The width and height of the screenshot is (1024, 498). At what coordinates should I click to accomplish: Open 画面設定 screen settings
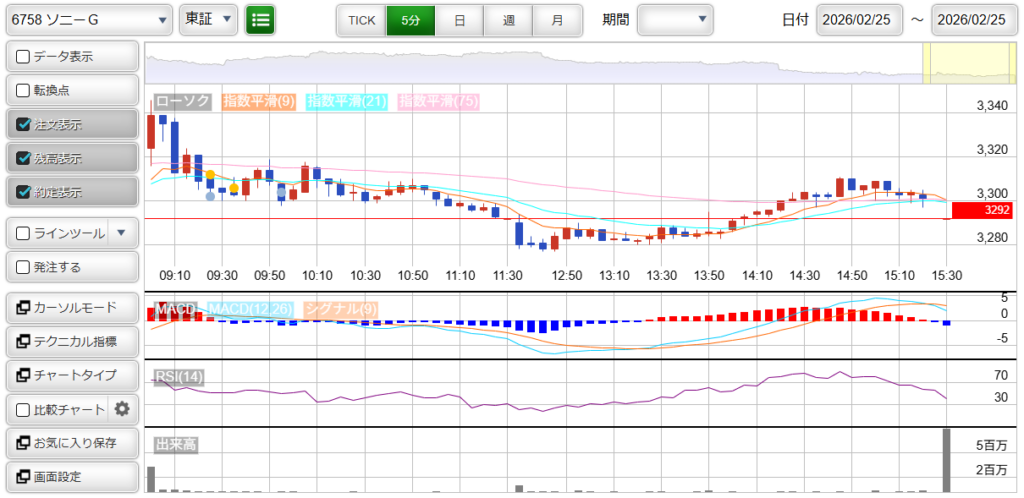coord(72,476)
